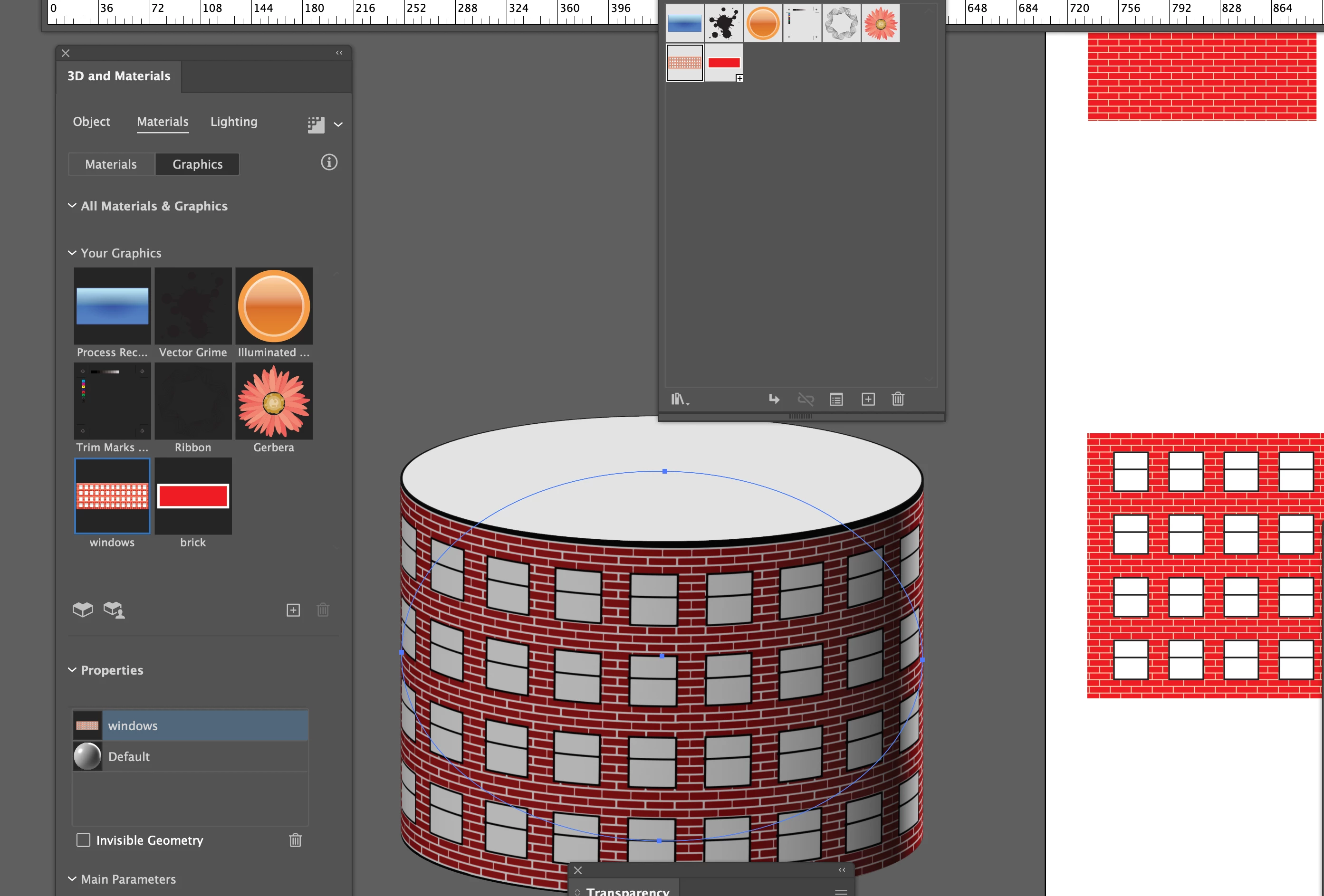
Task: Switch to the Lighting tab
Action: (x=234, y=121)
